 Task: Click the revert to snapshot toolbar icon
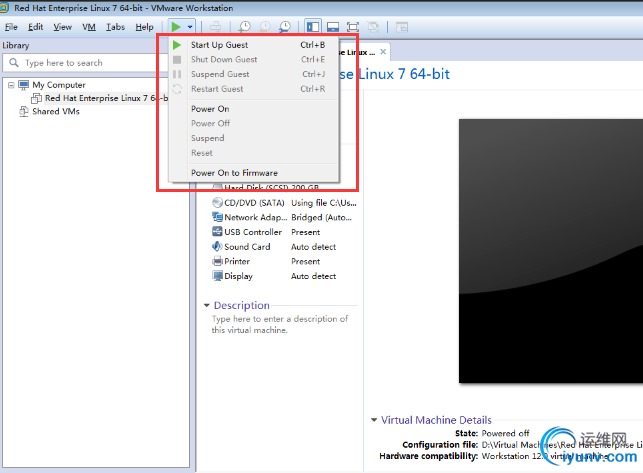[265, 27]
